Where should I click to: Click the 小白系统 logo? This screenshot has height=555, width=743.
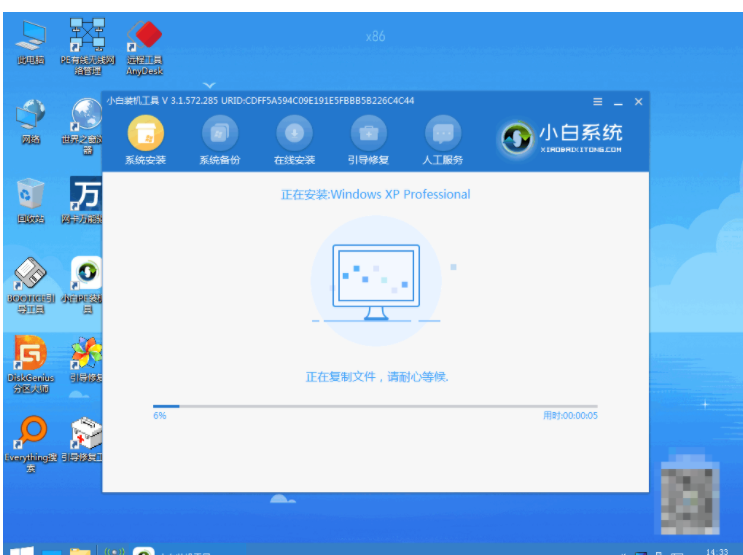point(562,137)
